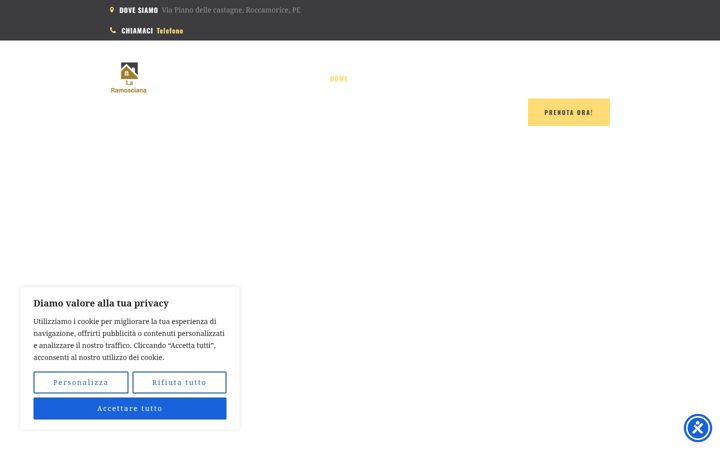Click the location pin icon

click(112, 10)
